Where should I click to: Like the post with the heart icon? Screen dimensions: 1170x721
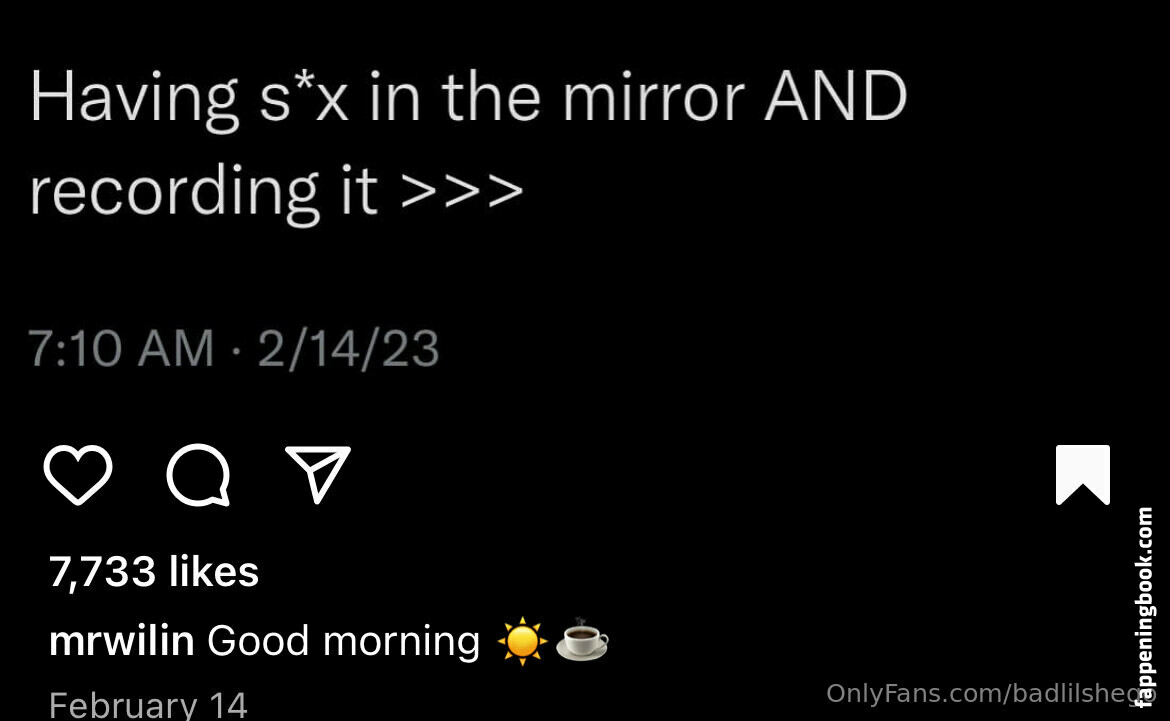[78, 475]
